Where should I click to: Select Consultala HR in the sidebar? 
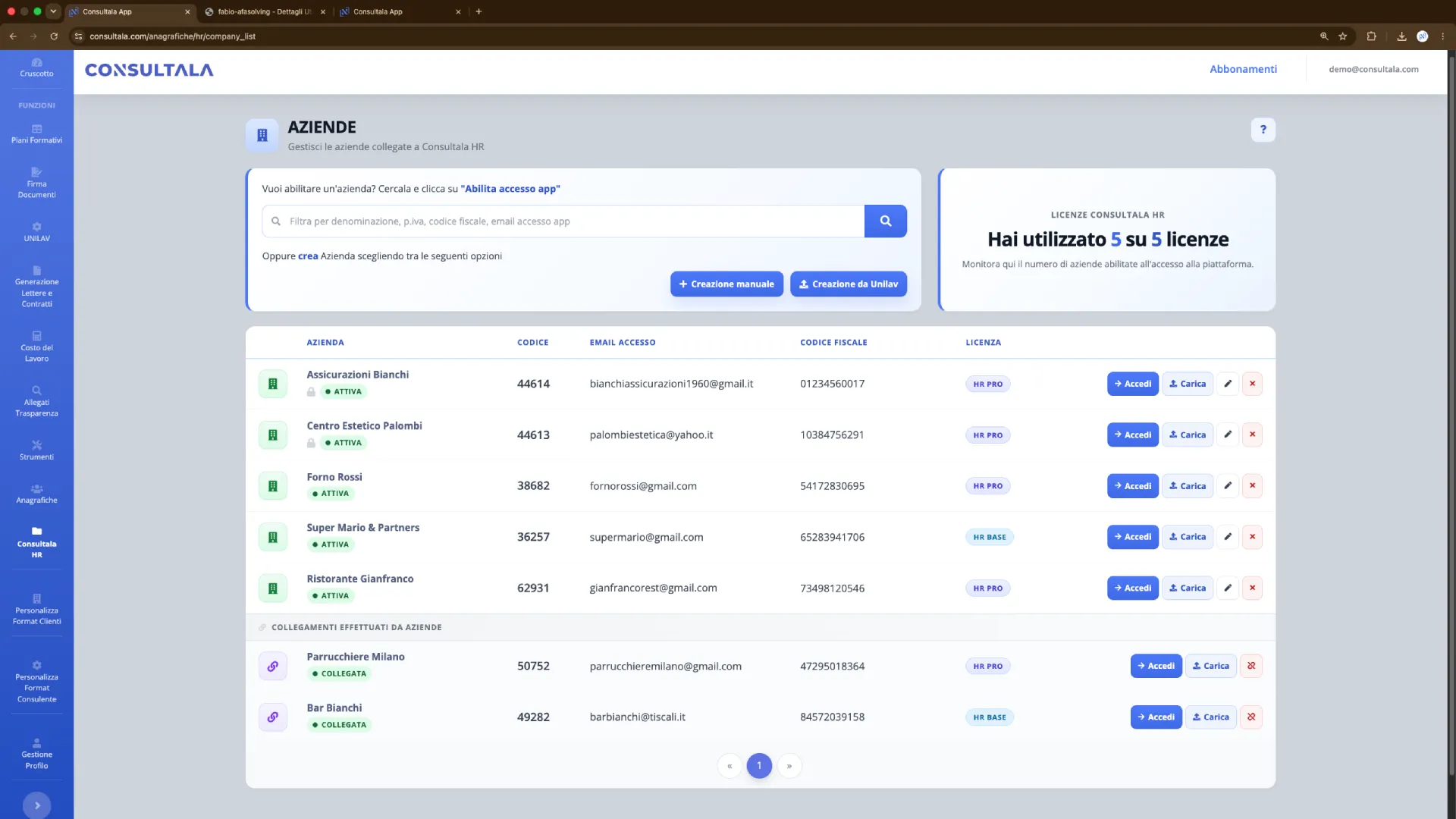coord(36,543)
